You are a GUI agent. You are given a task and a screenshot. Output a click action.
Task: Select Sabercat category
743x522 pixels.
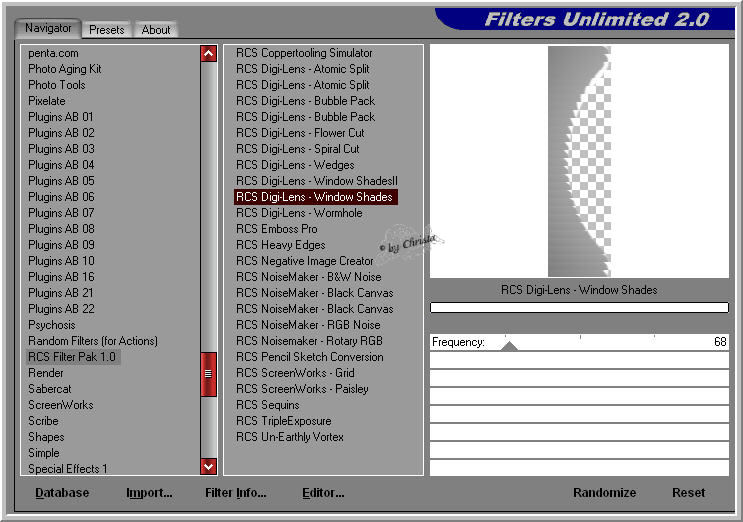50,389
